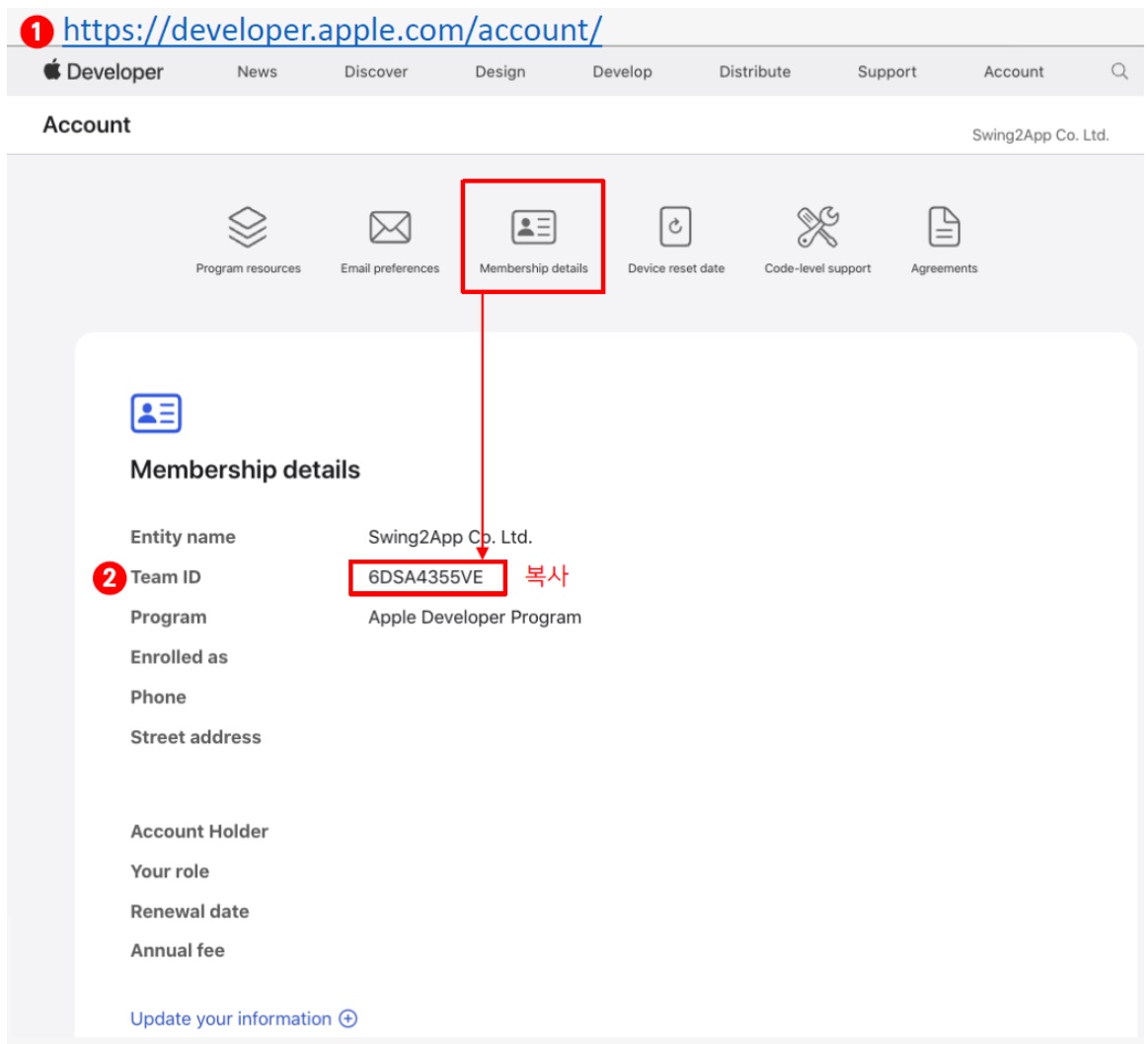Image resolution: width=1148 pixels, height=1044 pixels.
Task: Open the Code-level support tools icon
Action: click(x=817, y=227)
